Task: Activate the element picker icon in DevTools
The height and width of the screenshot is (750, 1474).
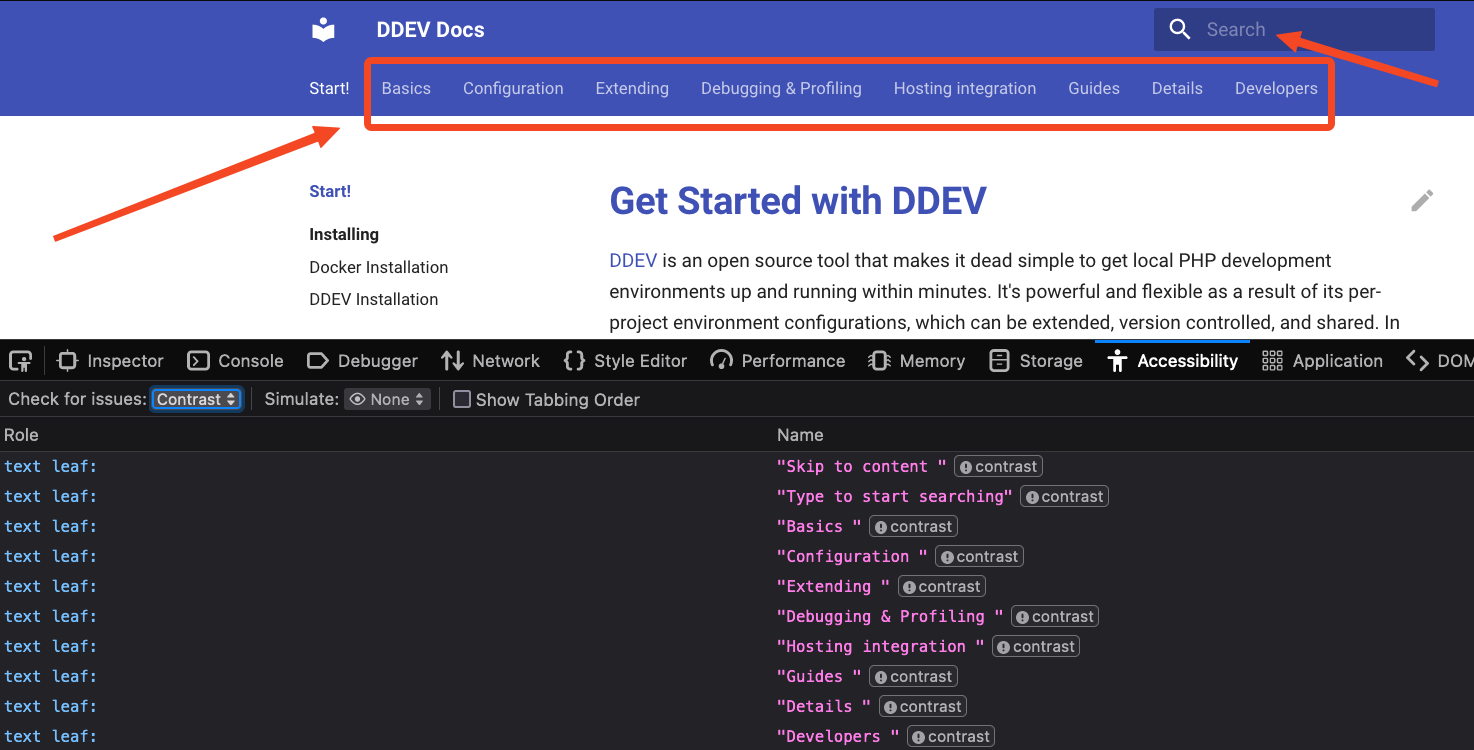Action: 21,361
